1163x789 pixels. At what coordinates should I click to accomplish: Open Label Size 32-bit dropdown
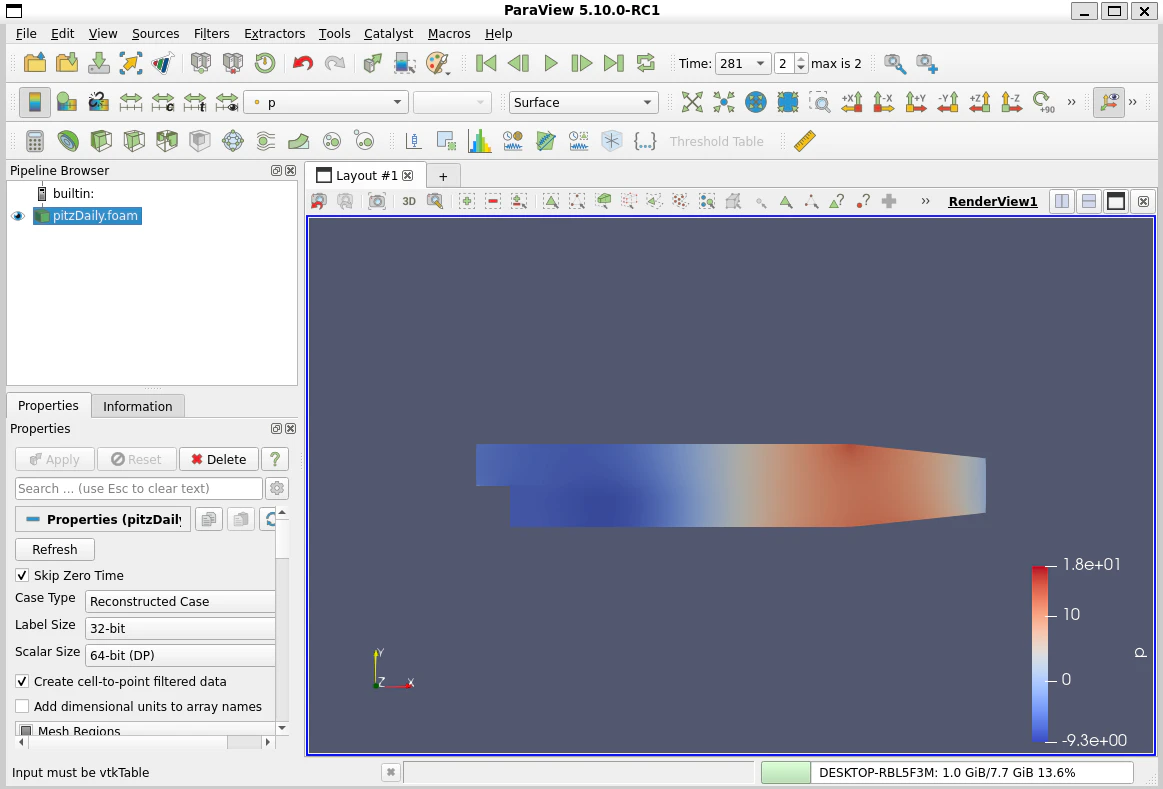[x=180, y=628]
